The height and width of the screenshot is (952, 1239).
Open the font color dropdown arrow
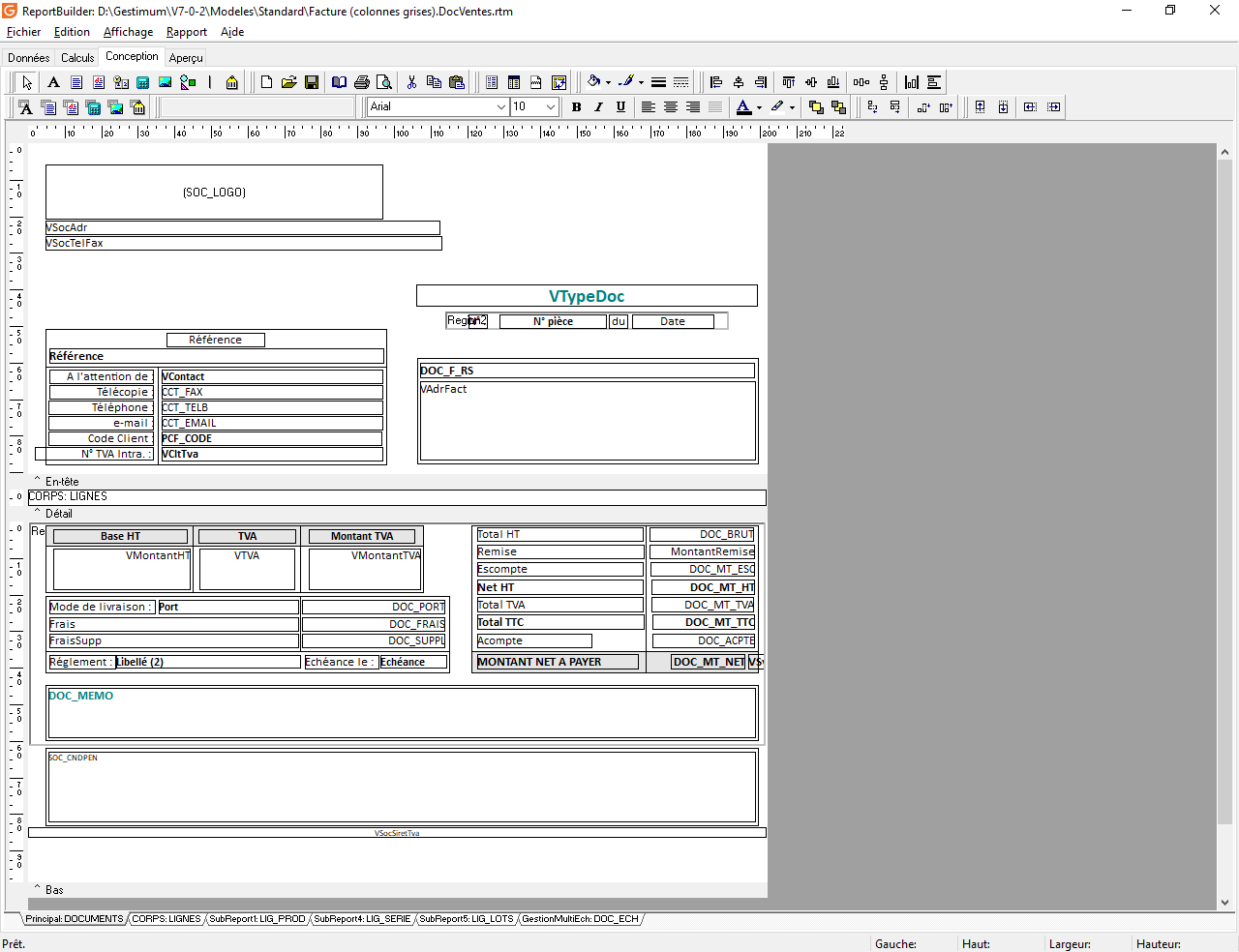point(759,107)
